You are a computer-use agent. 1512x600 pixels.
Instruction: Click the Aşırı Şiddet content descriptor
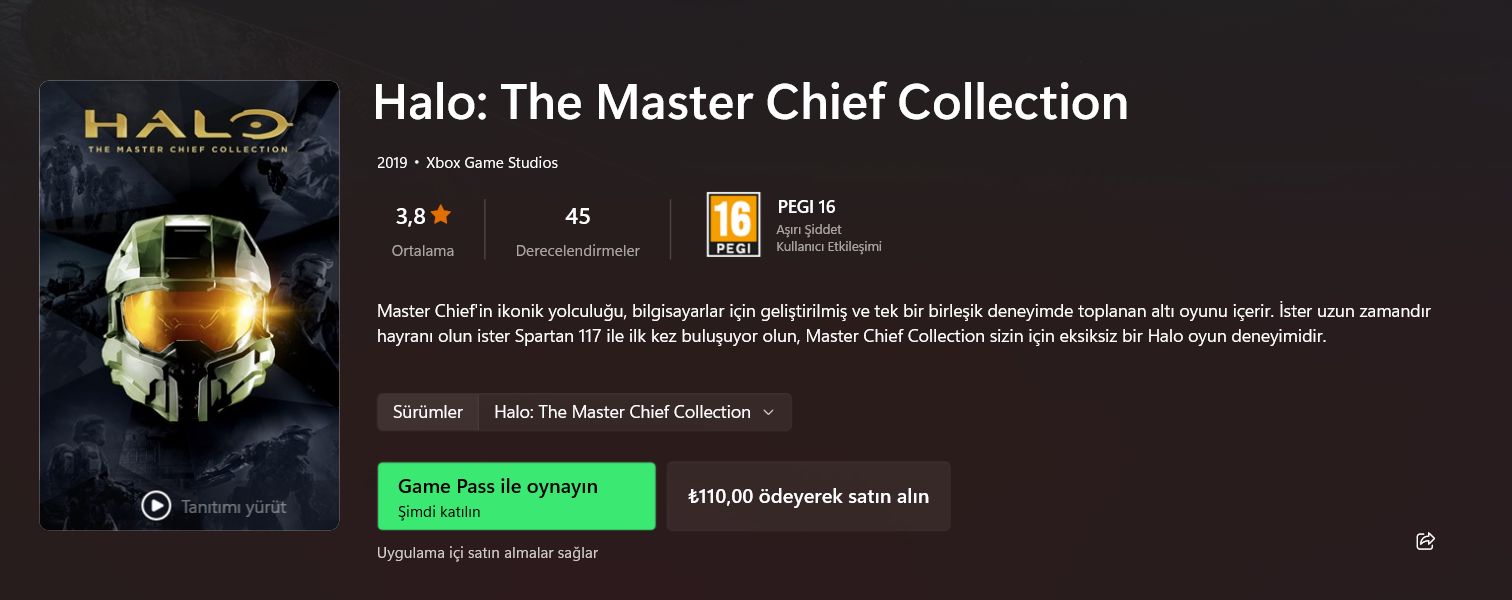pos(809,230)
